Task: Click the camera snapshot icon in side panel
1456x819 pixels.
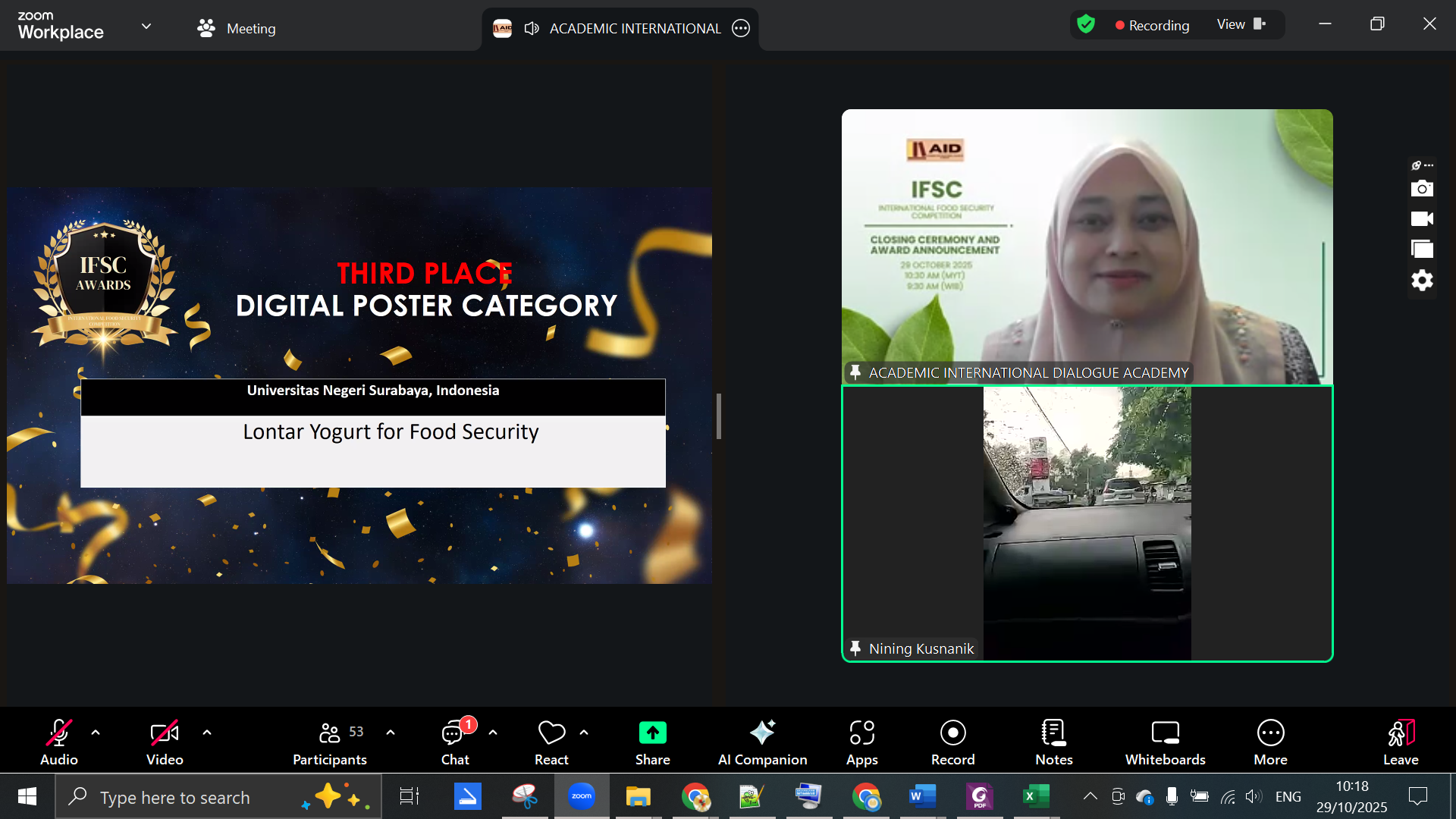Action: point(1422,189)
